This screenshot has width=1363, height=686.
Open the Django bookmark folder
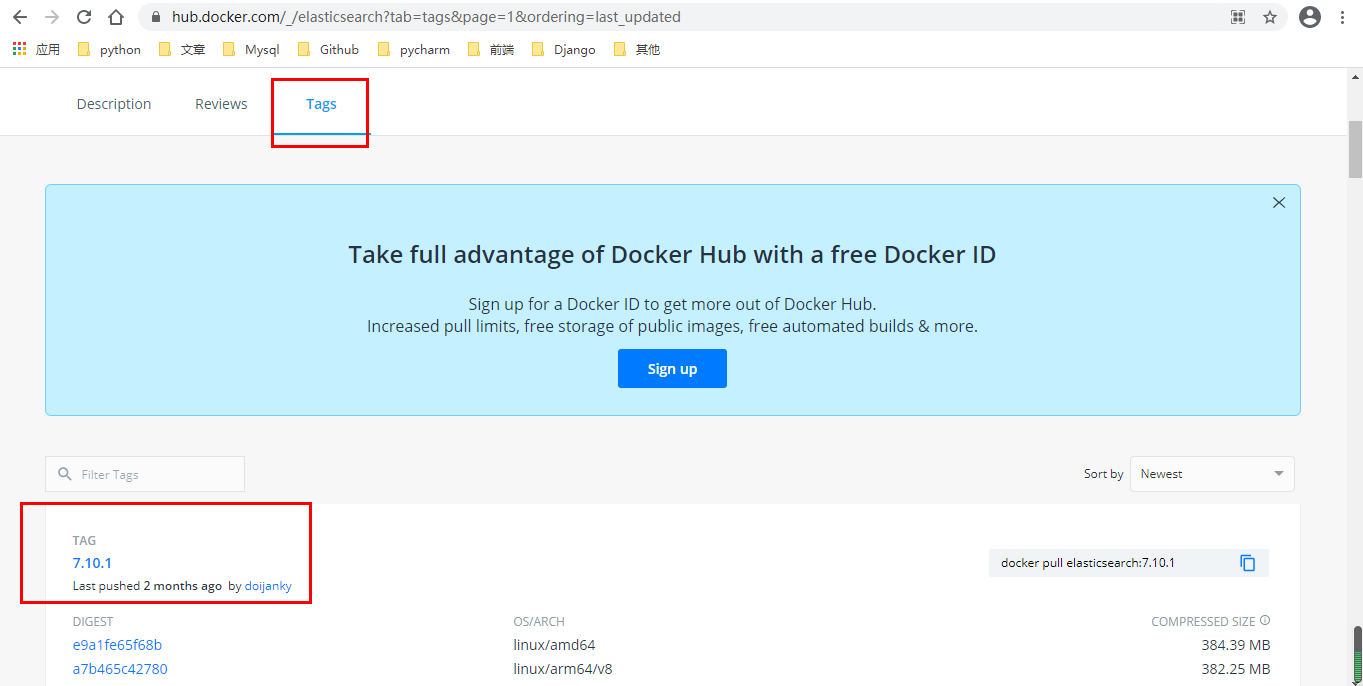point(564,49)
